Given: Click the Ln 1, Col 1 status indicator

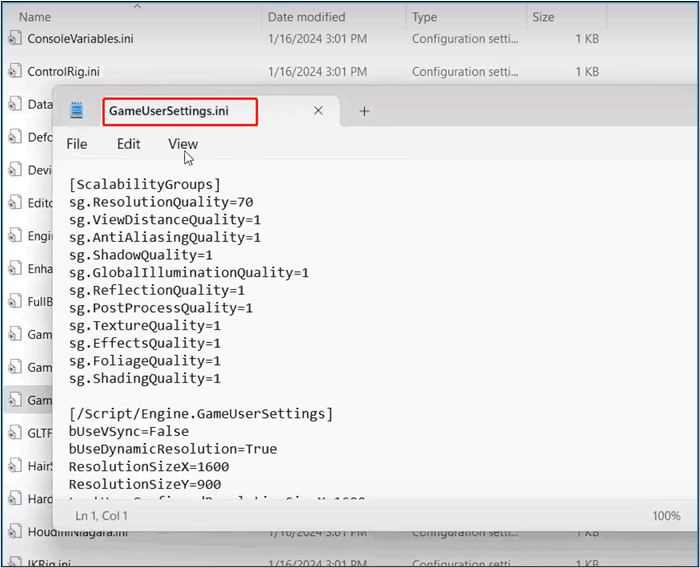Looking at the screenshot, I should tap(101, 516).
